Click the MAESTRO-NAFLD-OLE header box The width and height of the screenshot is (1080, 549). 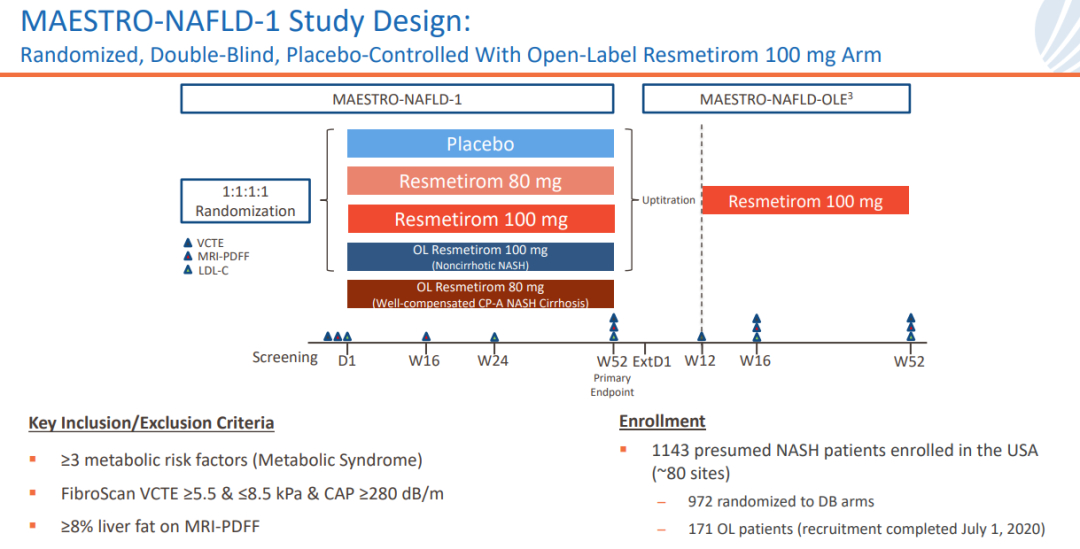[775, 99]
